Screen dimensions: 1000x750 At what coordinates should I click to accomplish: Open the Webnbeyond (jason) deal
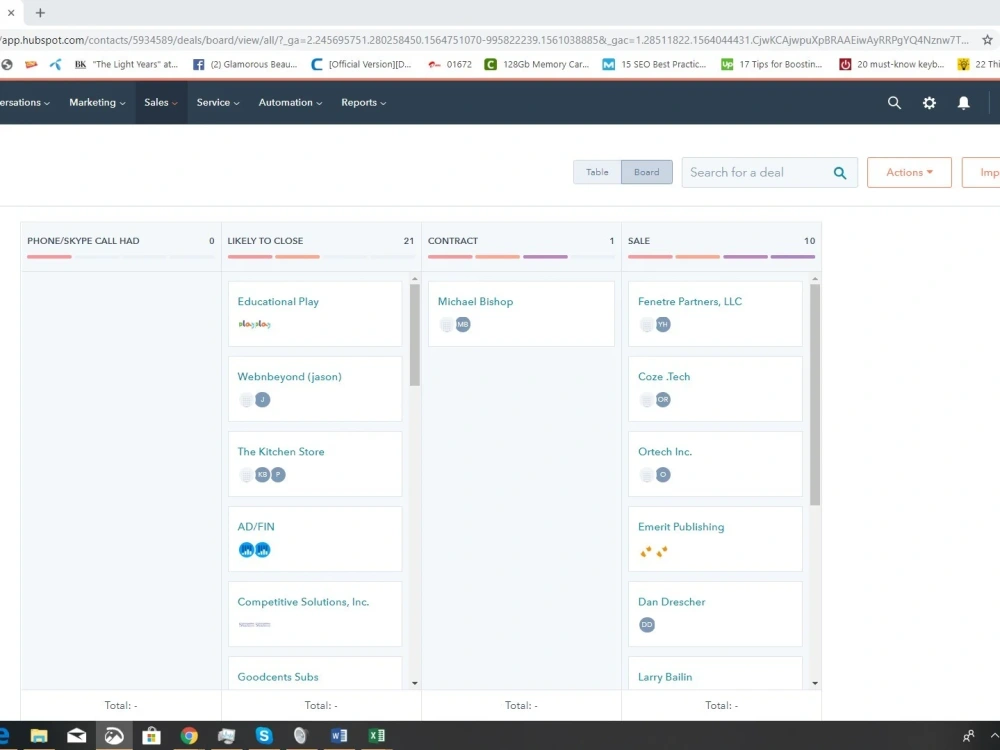click(x=290, y=377)
